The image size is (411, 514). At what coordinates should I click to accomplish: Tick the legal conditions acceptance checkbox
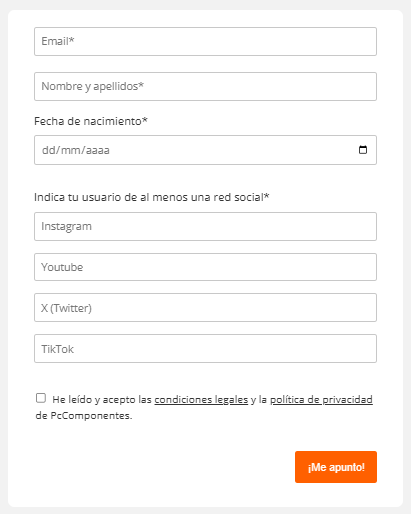pos(41,398)
